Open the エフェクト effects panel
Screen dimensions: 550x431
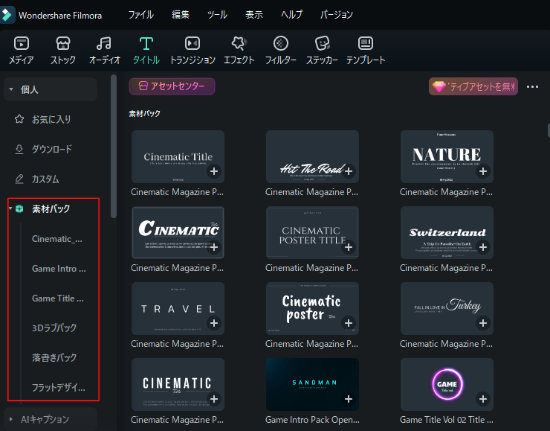coord(239,50)
